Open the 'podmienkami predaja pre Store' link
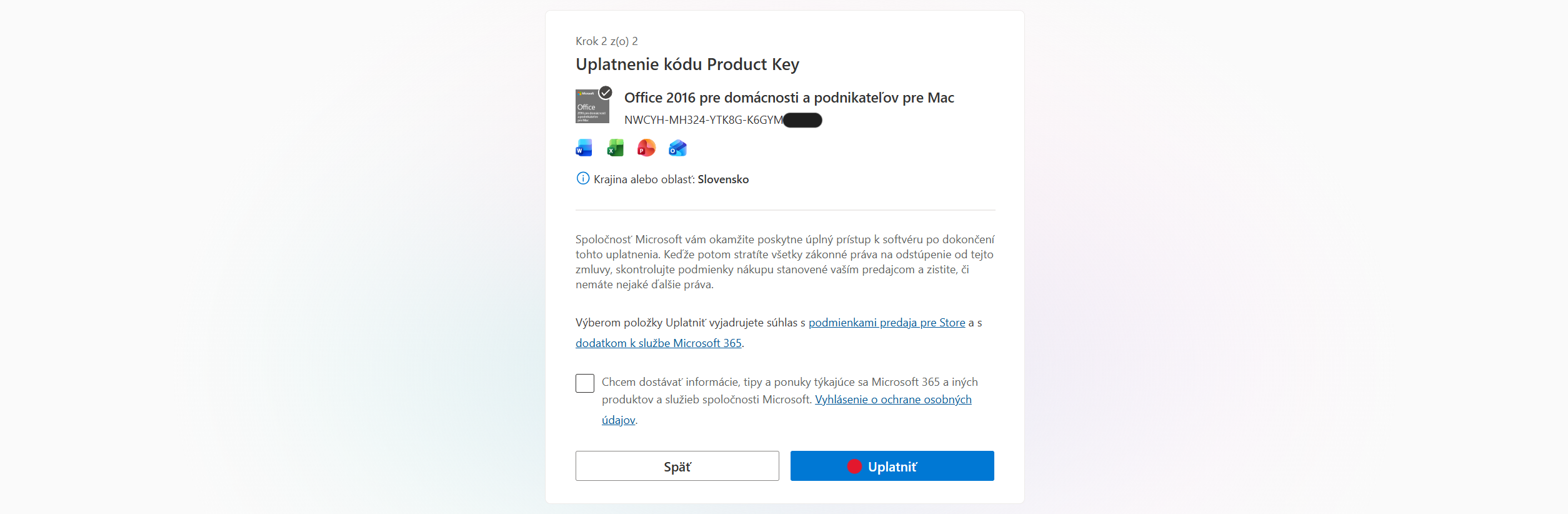 click(886, 323)
